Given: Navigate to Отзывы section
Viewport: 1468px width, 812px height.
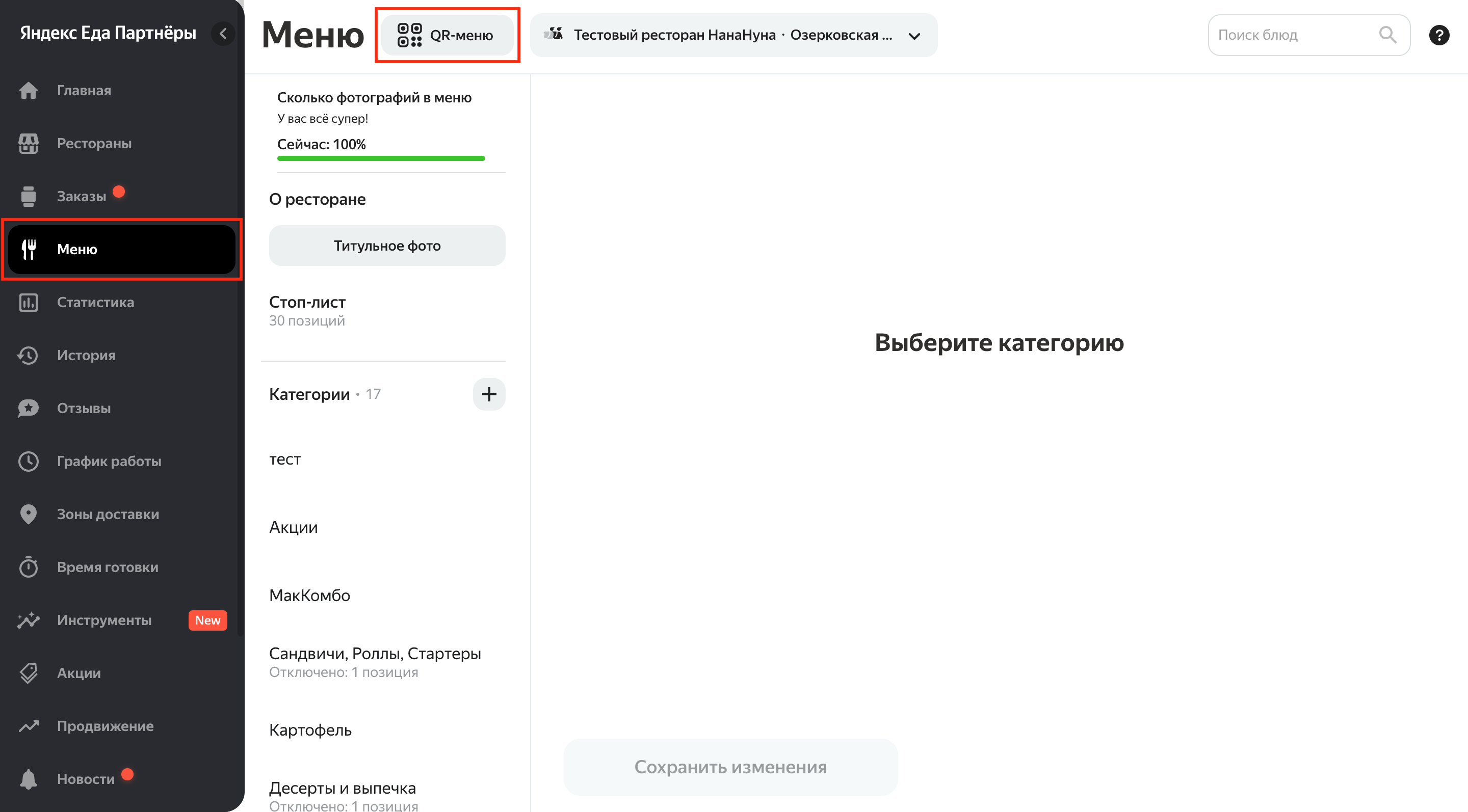Looking at the screenshot, I should [121, 408].
